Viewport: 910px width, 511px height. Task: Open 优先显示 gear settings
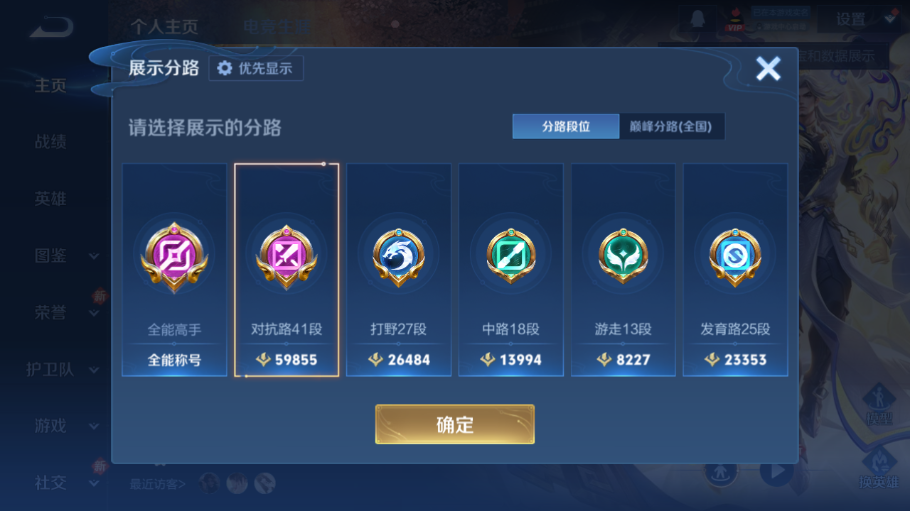pos(256,69)
